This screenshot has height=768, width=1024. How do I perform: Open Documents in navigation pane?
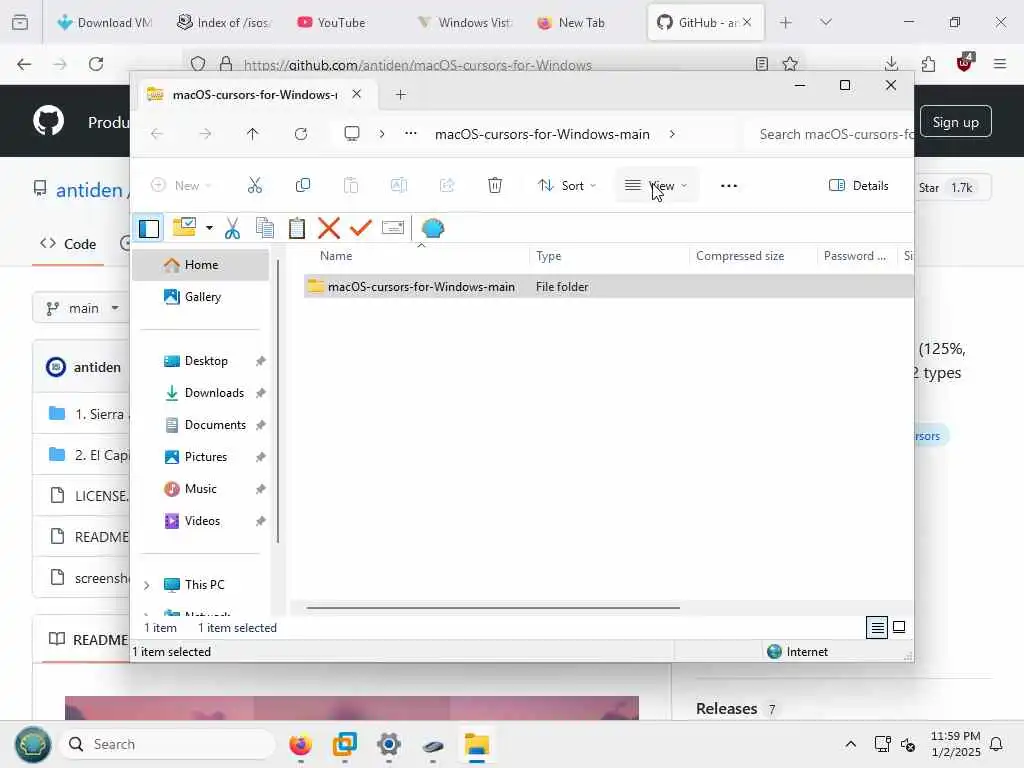201,425
